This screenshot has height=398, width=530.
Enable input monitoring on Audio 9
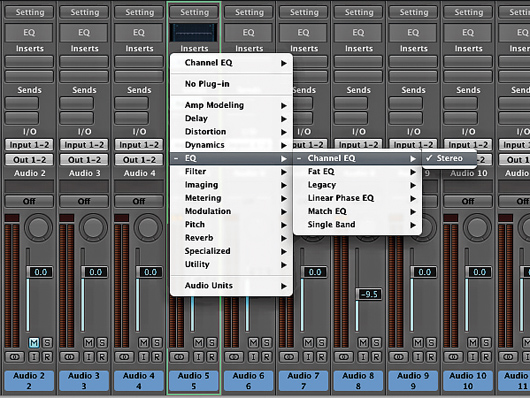coord(418,357)
